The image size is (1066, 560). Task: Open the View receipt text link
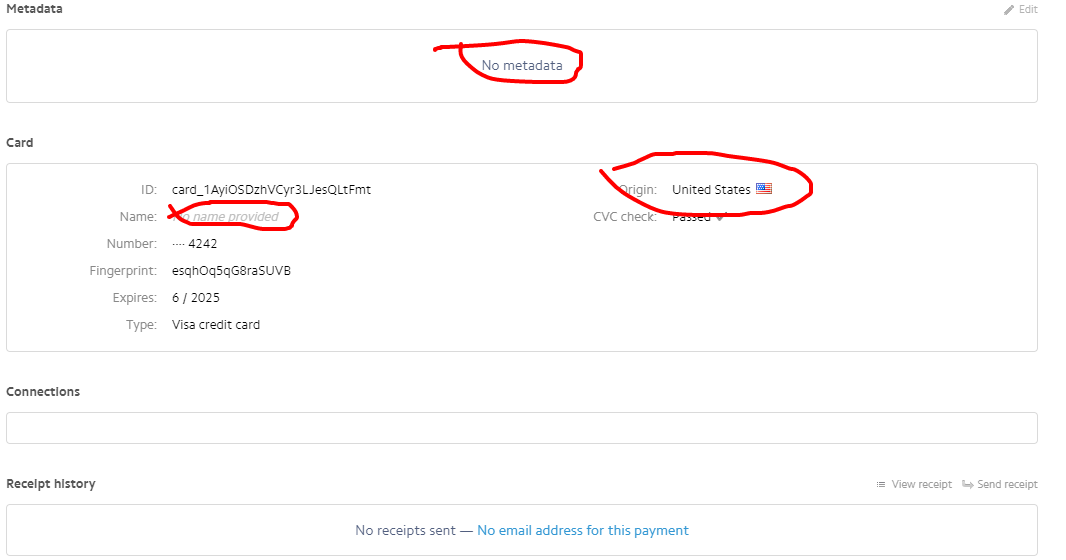(x=921, y=485)
